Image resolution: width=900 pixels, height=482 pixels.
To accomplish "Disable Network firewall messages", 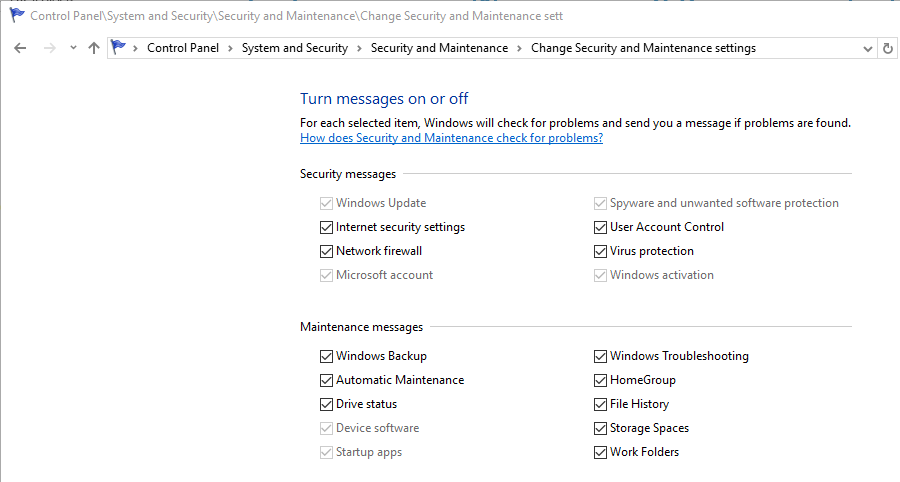I will pyautogui.click(x=326, y=251).
